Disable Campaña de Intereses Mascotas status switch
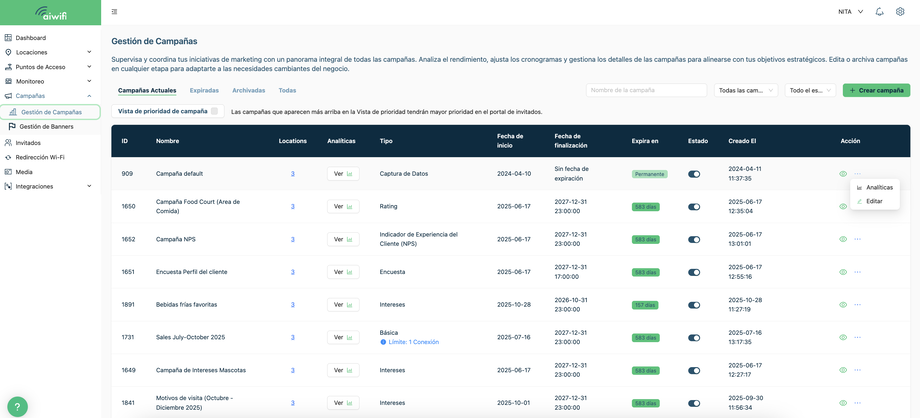The height and width of the screenshot is (418, 920). pyautogui.click(x=694, y=370)
